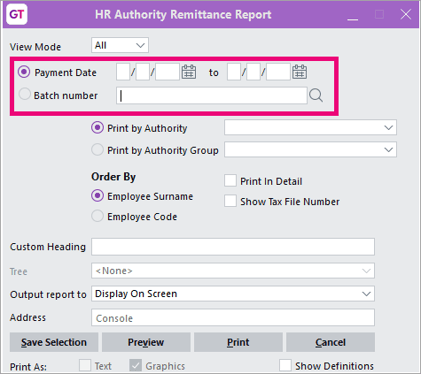Click the Save Selection button

[54, 342]
